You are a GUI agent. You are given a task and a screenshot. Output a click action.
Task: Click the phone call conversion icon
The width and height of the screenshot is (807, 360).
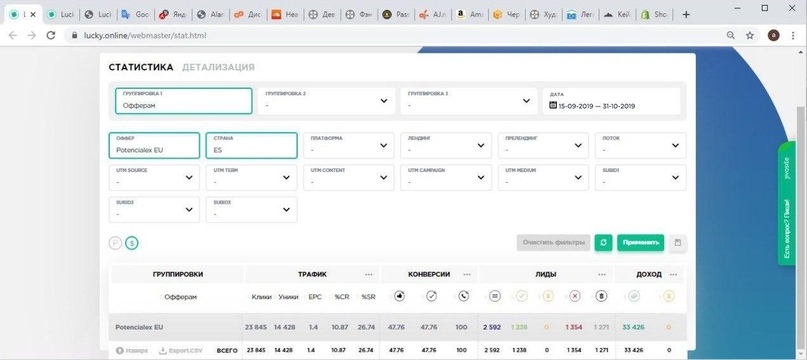pos(464,296)
